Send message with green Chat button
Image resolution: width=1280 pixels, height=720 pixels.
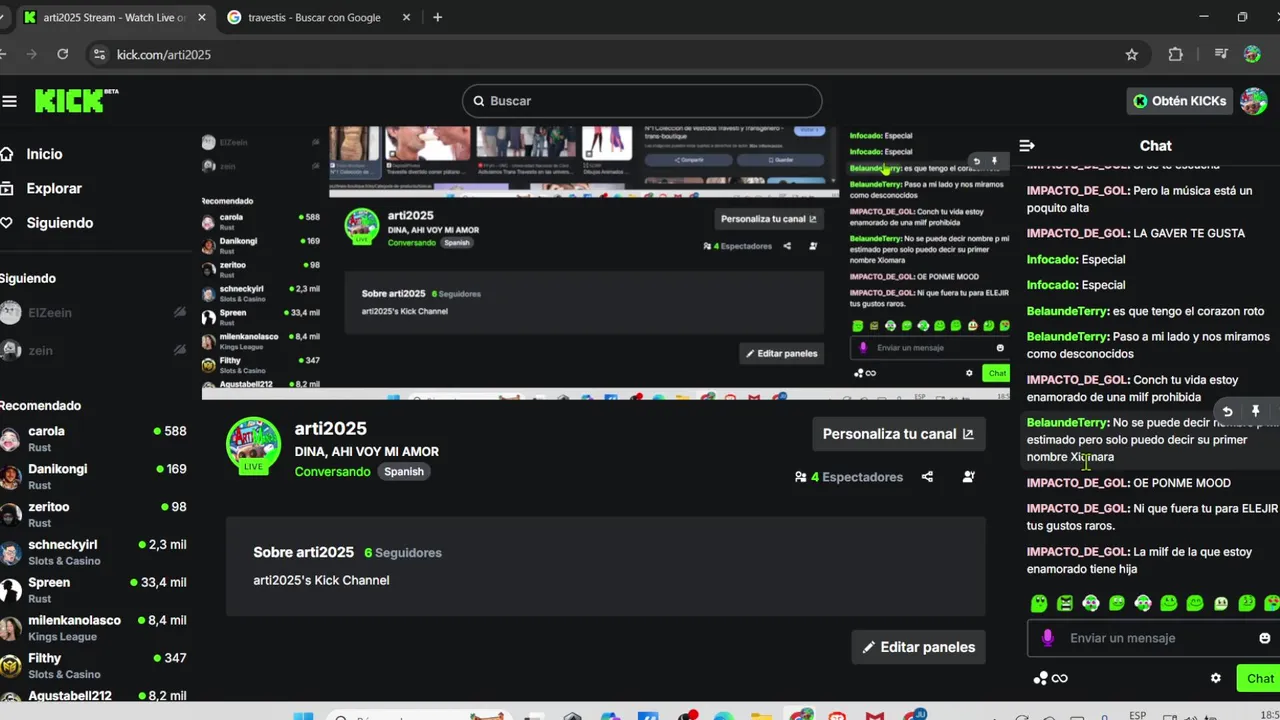(1259, 678)
